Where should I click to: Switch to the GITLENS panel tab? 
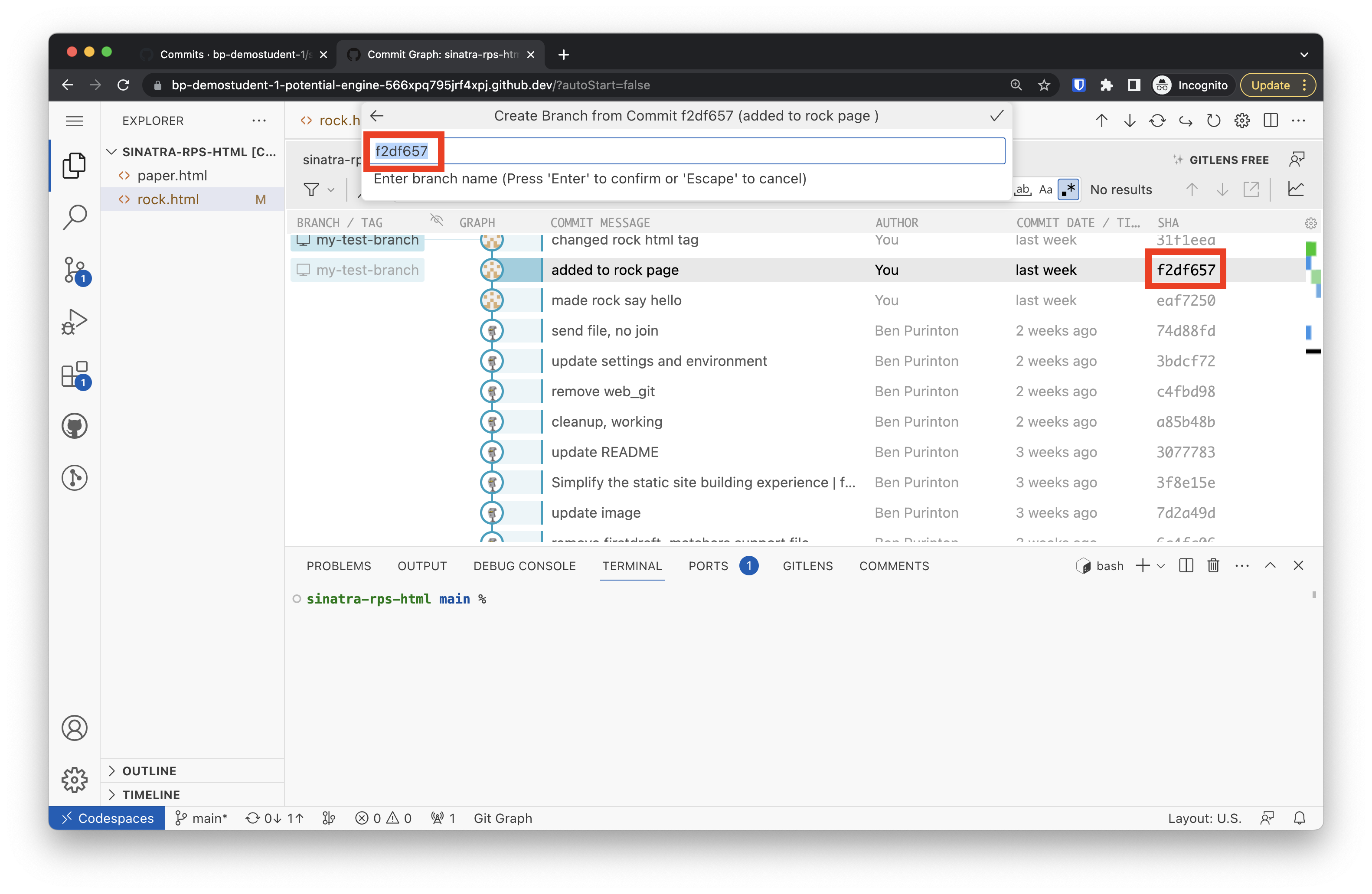(807, 566)
